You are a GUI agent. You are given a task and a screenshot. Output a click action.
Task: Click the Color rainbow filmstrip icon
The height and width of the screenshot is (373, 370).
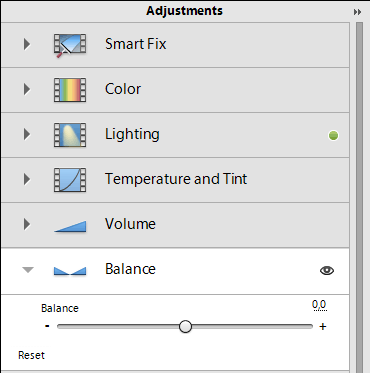click(x=70, y=90)
